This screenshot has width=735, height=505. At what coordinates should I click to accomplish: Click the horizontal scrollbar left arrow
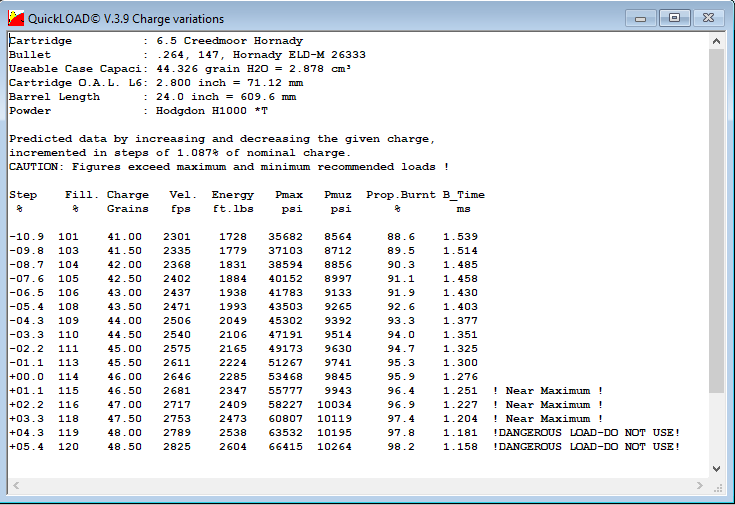[16, 485]
